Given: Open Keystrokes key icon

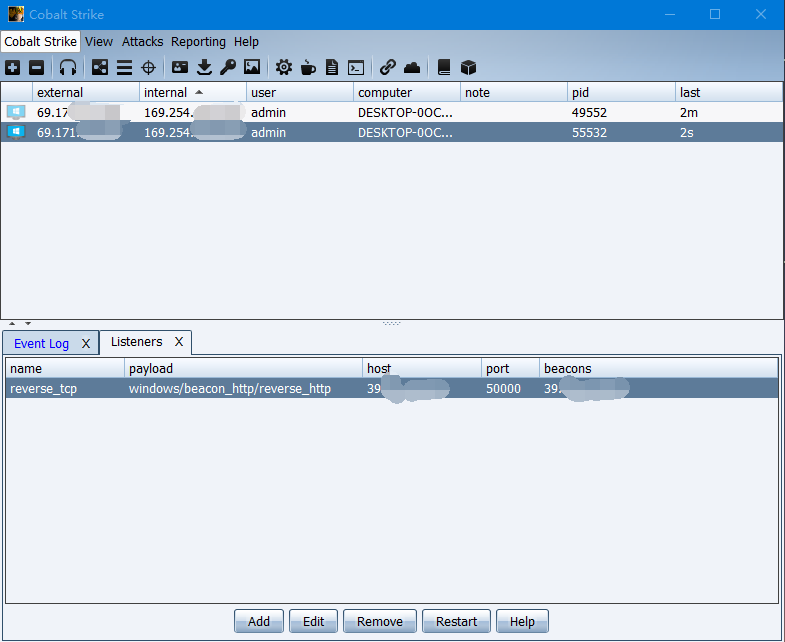Looking at the screenshot, I should tap(228, 67).
